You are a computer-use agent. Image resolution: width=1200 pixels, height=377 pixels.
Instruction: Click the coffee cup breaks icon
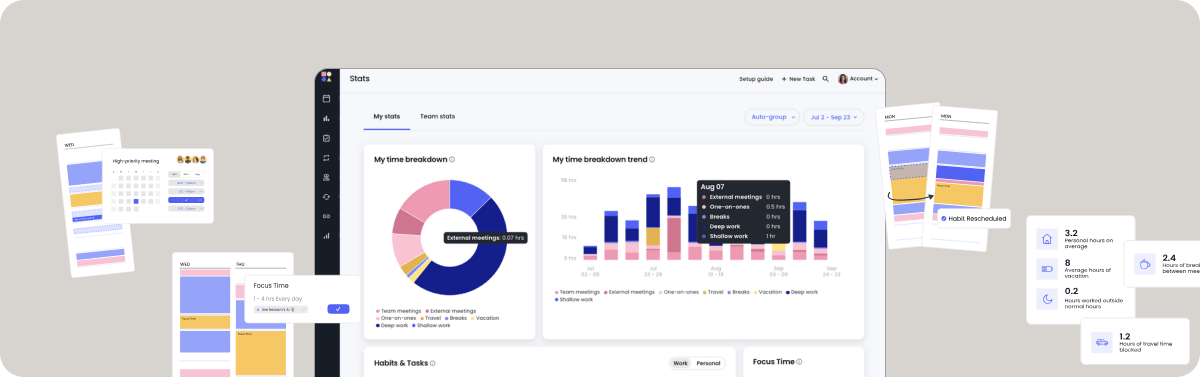(x=1144, y=264)
